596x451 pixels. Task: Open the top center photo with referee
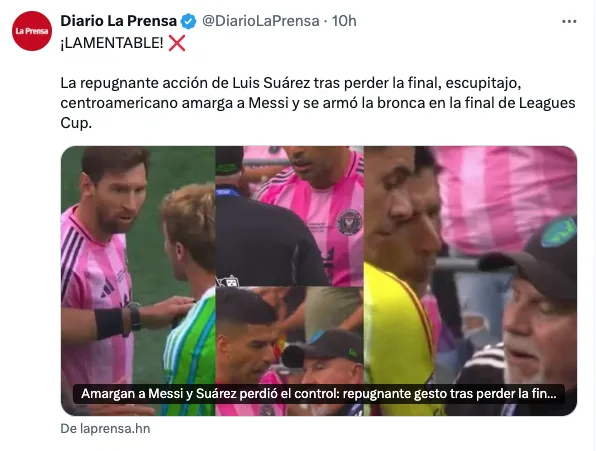click(x=290, y=216)
